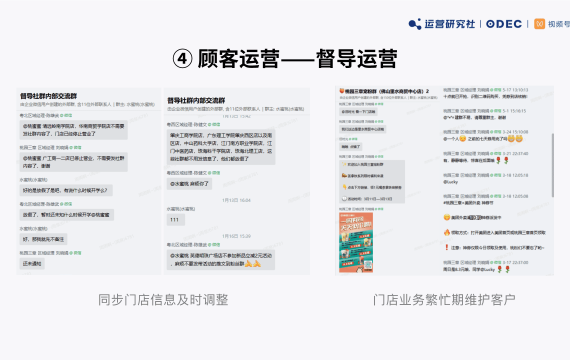Click the 运营研究社 logo
570x360 pixels.
[442, 24]
